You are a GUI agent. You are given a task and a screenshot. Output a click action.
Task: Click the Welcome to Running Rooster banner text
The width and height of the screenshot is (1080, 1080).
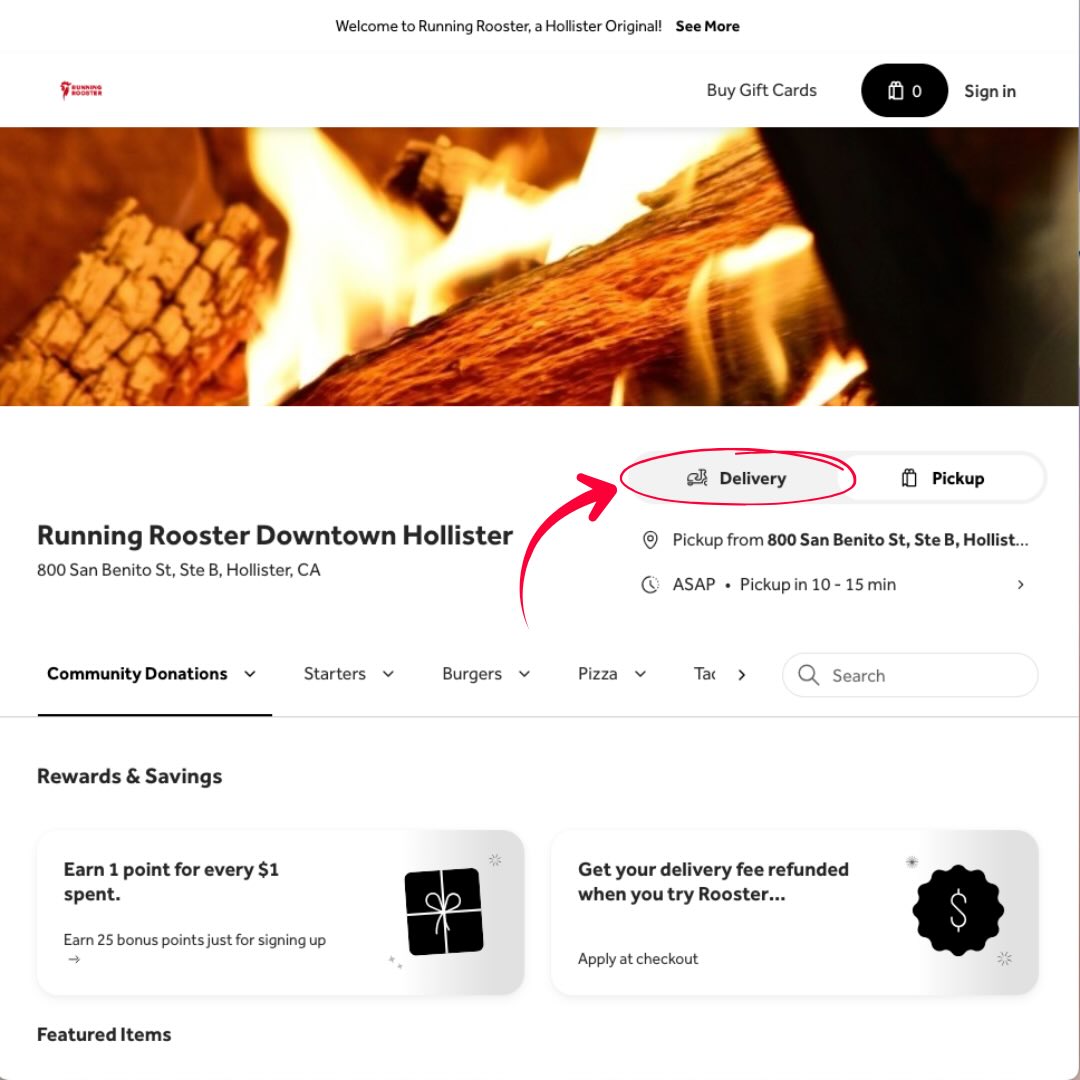coord(498,26)
